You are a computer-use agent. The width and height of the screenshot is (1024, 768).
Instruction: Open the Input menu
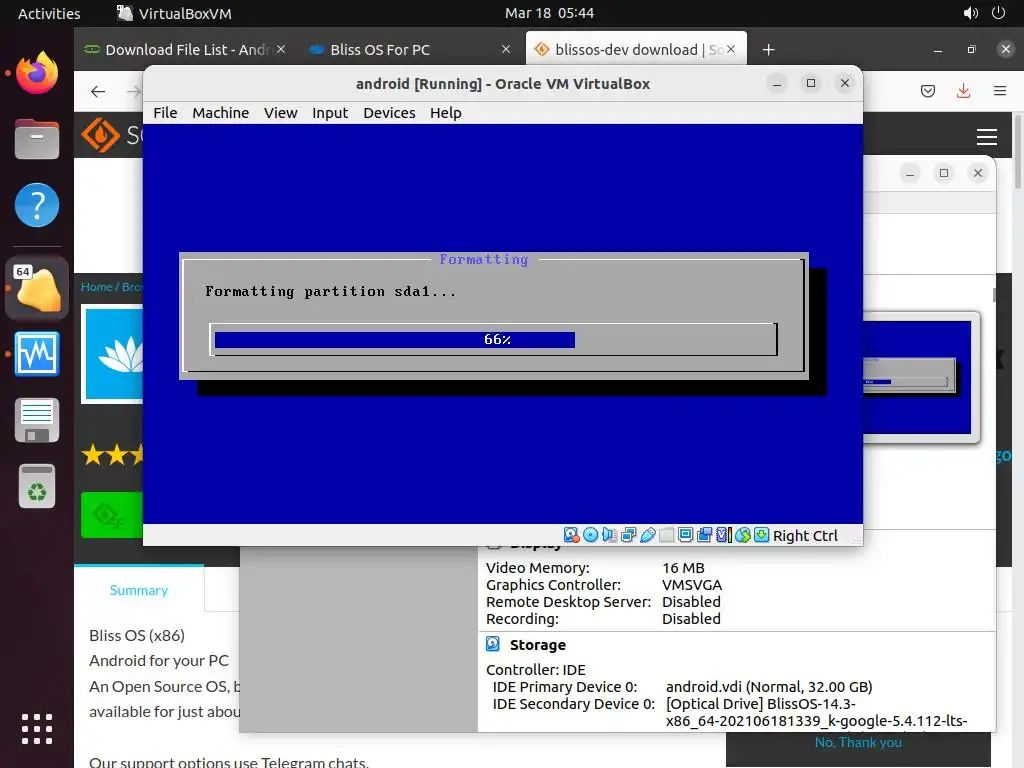(x=330, y=113)
